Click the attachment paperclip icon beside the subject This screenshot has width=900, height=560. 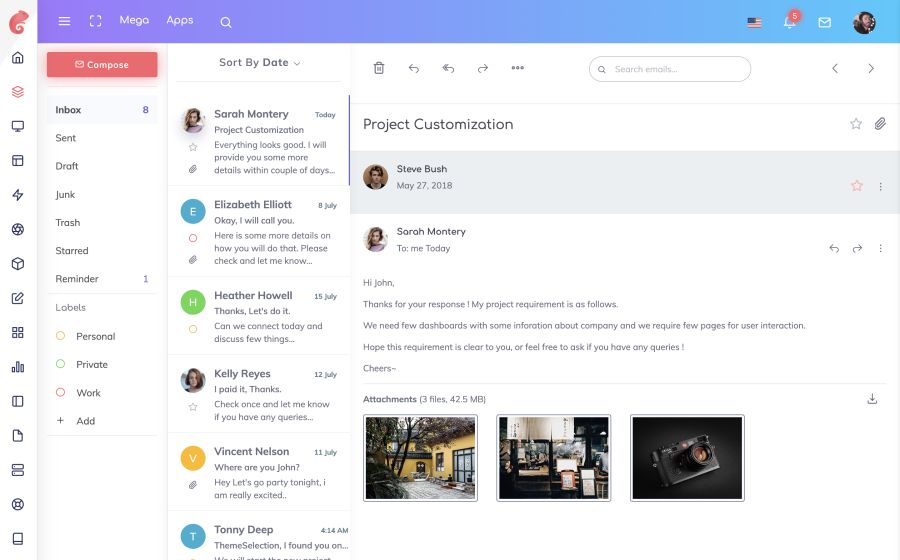(x=880, y=124)
